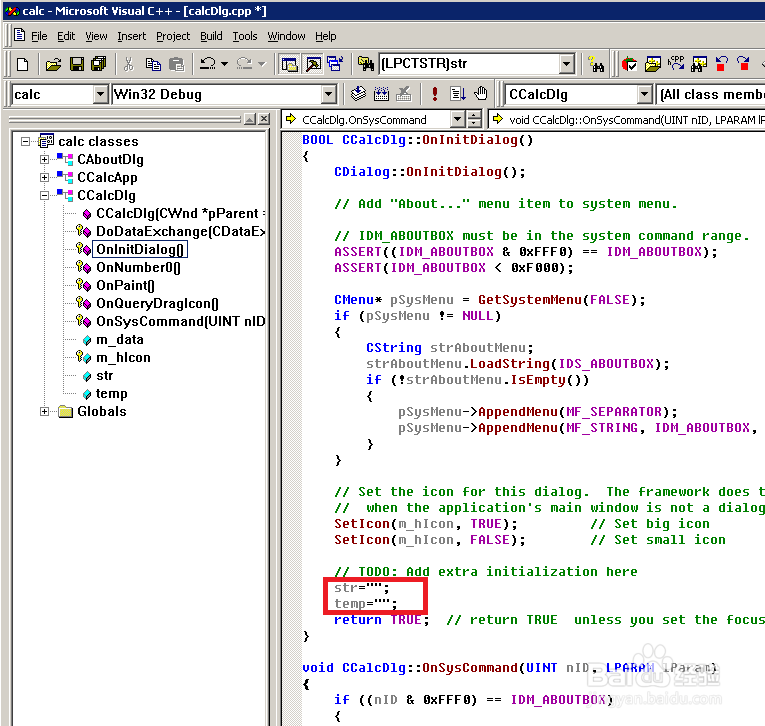This screenshot has width=765, height=726.
Task: Select OnSysCommand(UINT nID member
Action: [181, 322]
